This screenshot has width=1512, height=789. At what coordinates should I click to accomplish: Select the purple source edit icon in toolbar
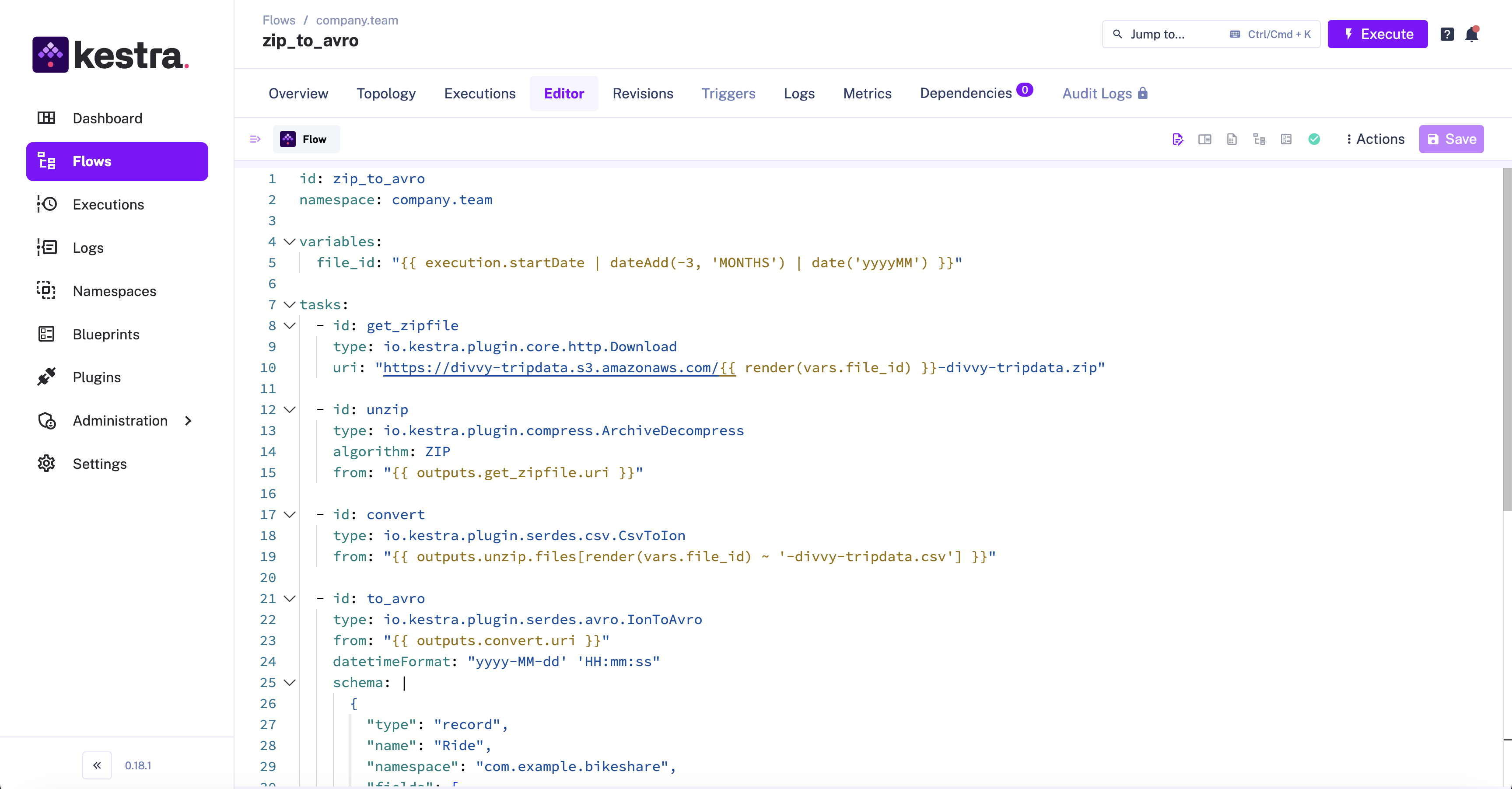pos(1178,139)
